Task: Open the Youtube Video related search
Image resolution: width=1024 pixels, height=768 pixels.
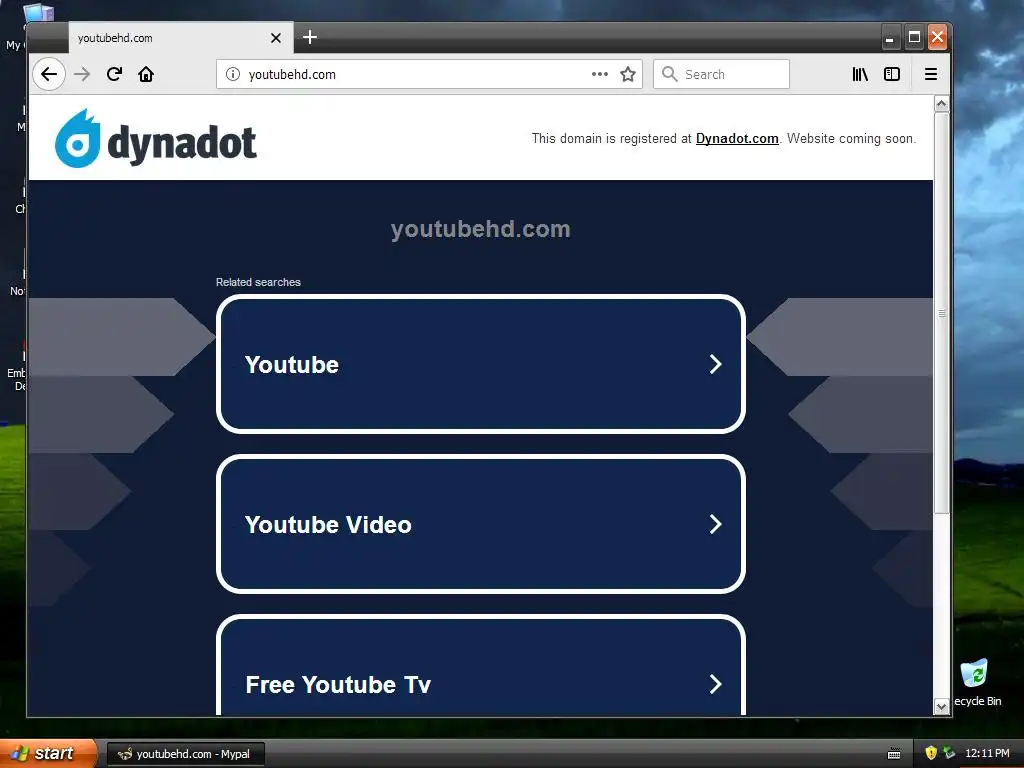Action: [481, 524]
